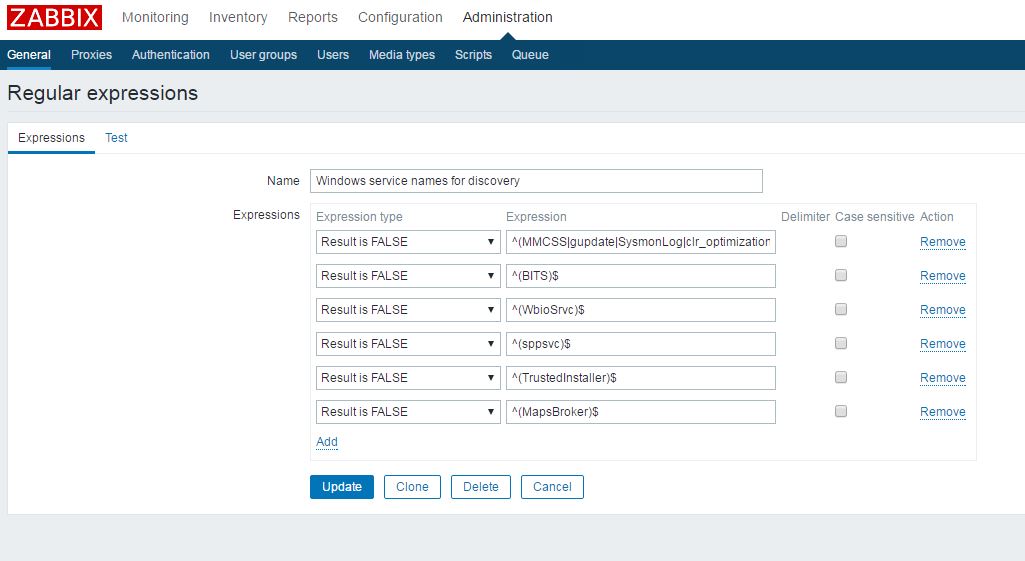Viewport: 1025px width, 561px height.
Task: Switch to the Test tab
Action: click(x=117, y=138)
